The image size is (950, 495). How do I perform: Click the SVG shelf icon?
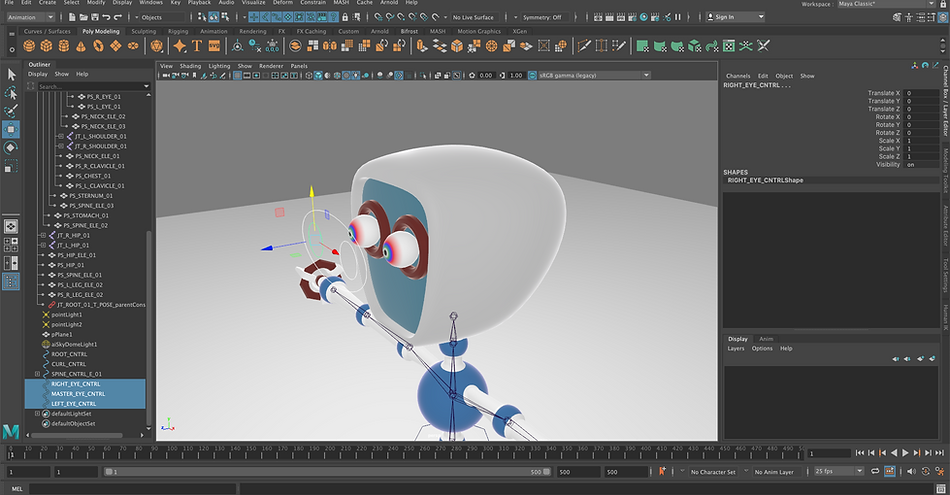[214, 46]
